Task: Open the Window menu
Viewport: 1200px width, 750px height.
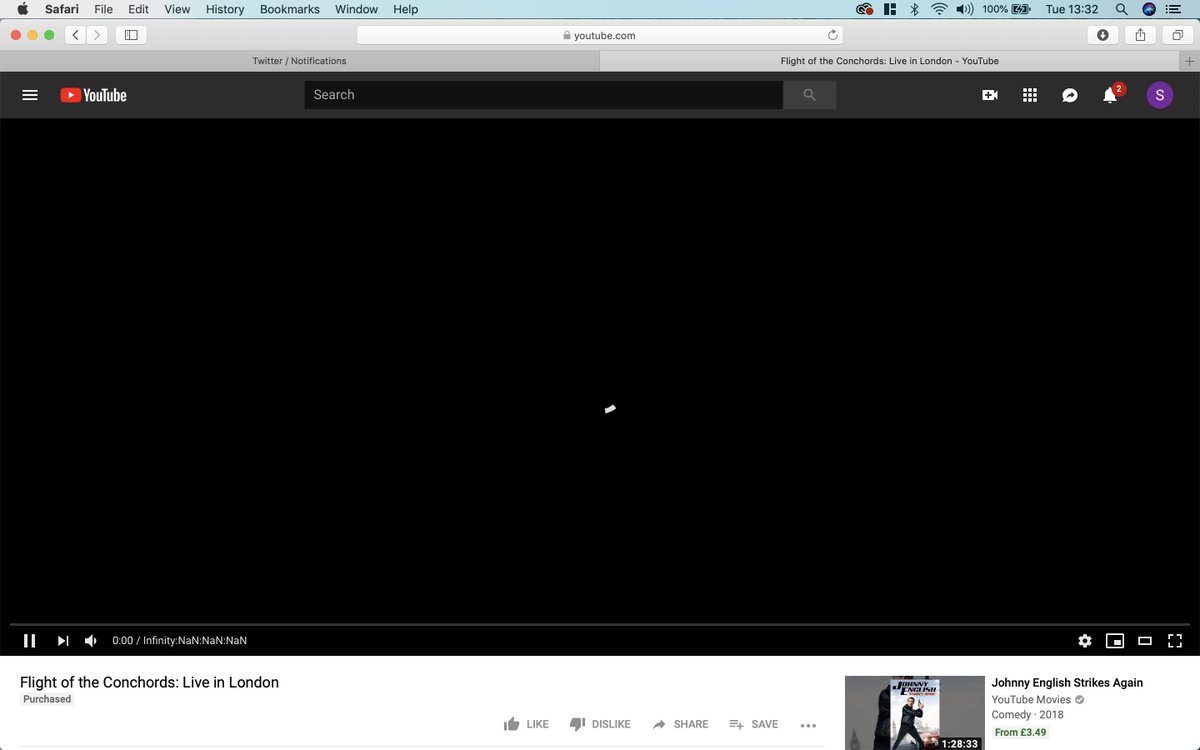Action: [356, 9]
